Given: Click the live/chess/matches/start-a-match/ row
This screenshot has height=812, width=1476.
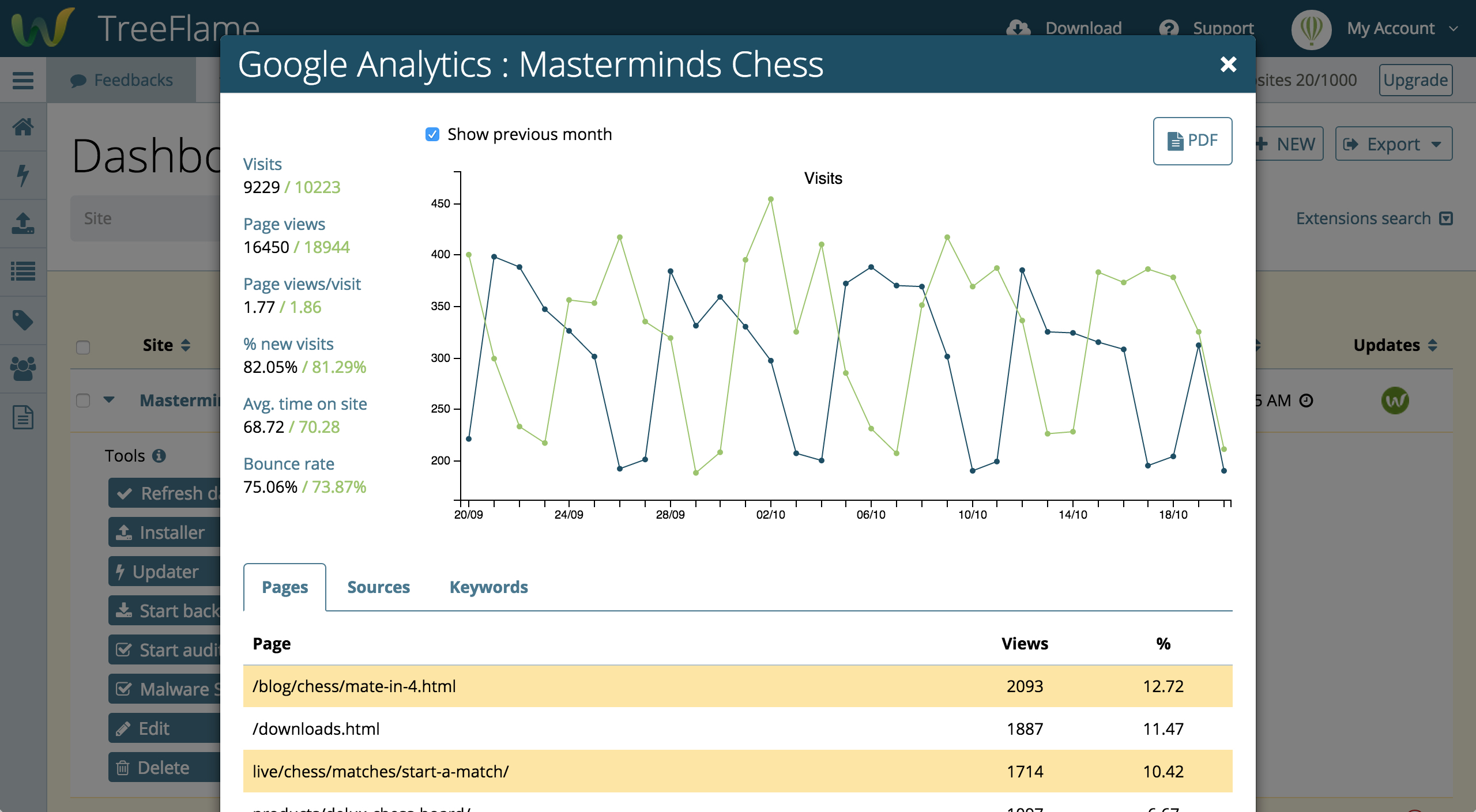Looking at the screenshot, I should click(737, 771).
